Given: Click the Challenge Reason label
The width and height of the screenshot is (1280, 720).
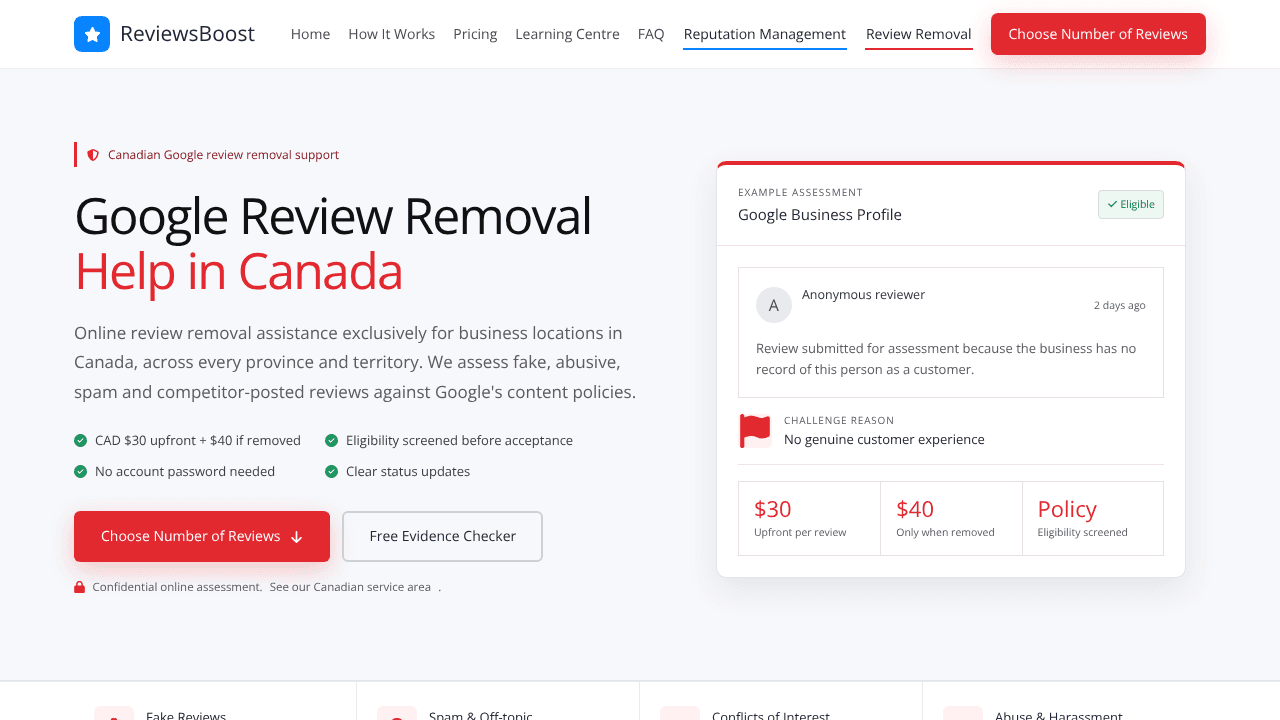Looking at the screenshot, I should [839, 421].
